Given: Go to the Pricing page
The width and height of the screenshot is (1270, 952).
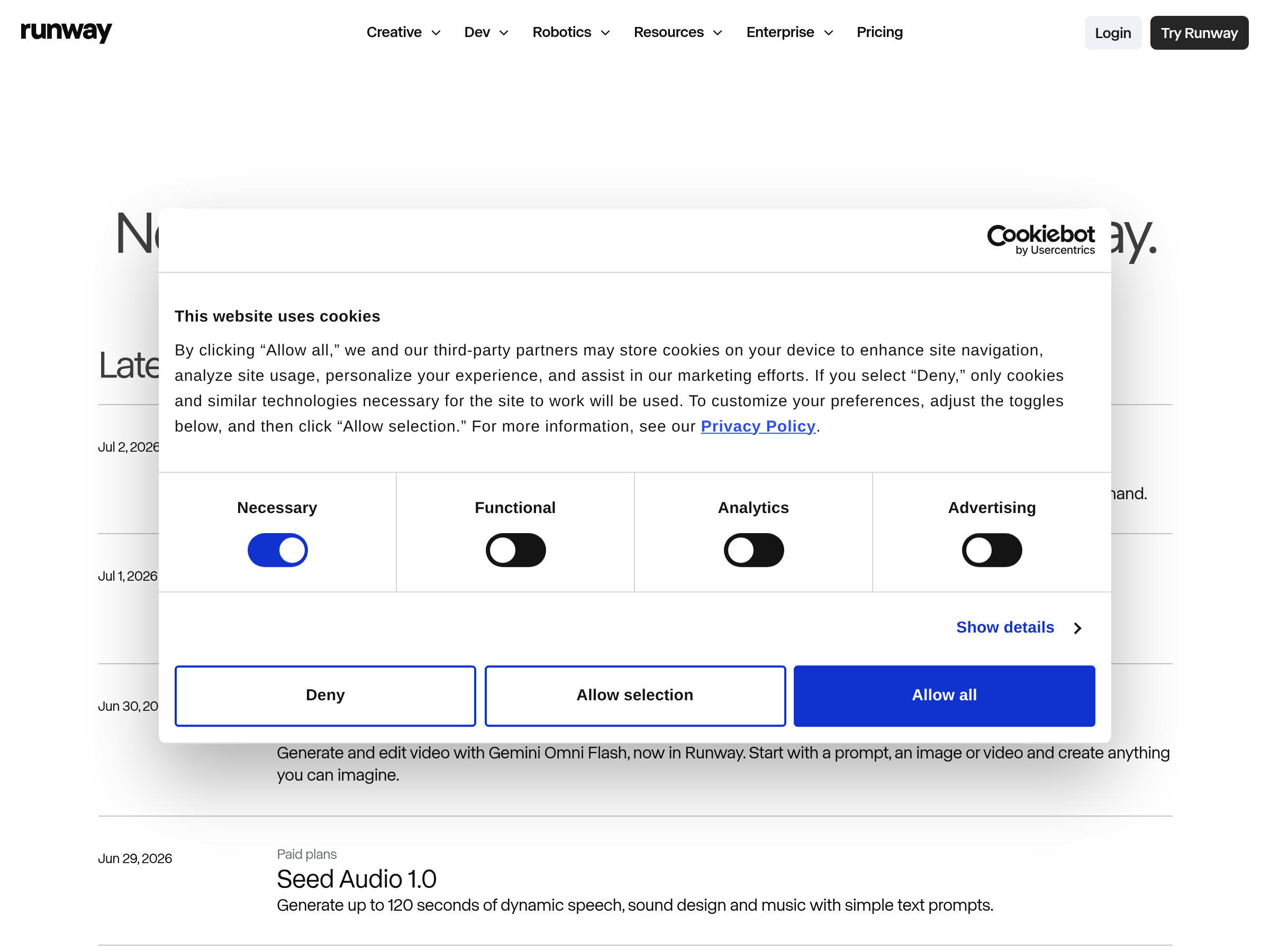Looking at the screenshot, I should coord(879,32).
